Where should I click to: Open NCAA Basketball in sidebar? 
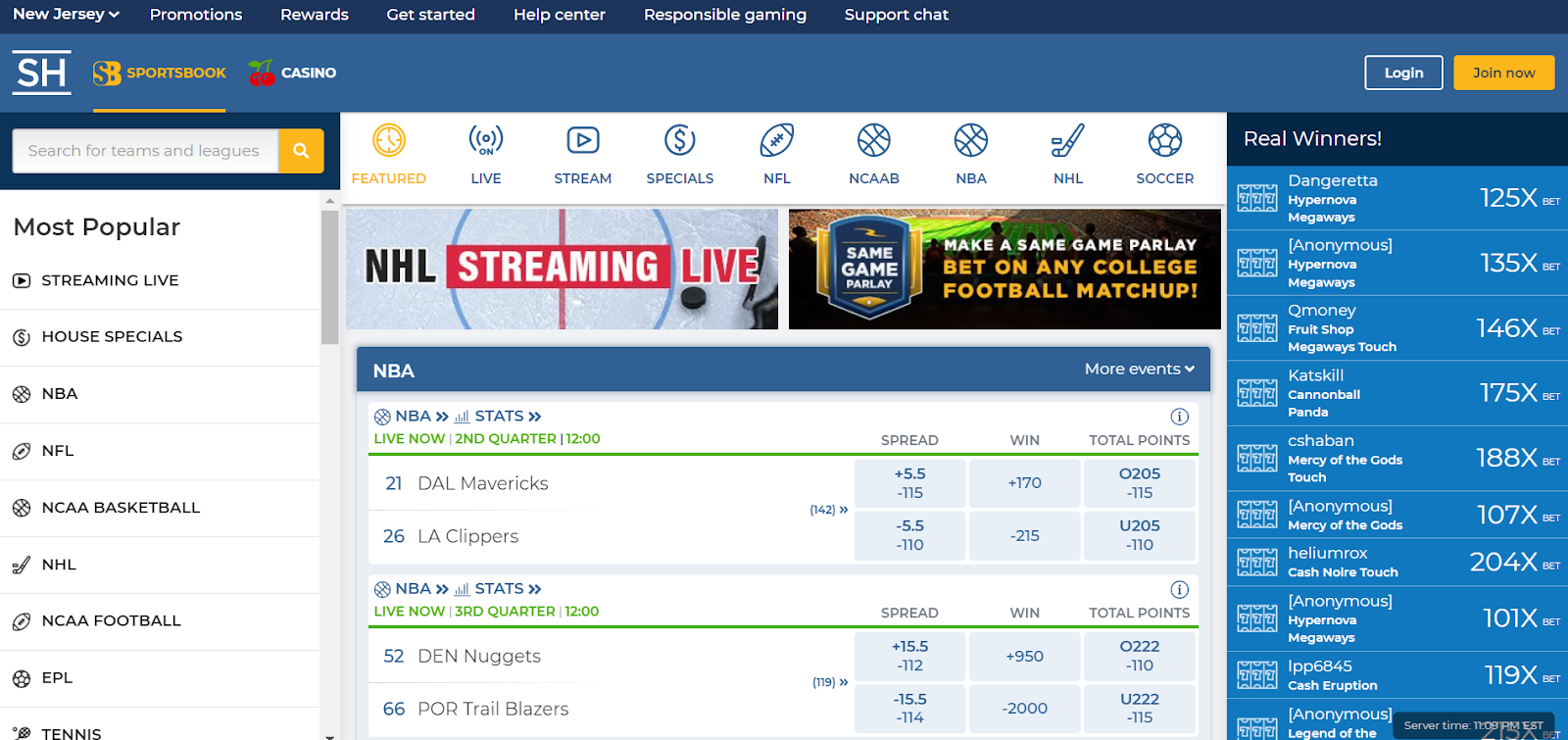point(160,508)
